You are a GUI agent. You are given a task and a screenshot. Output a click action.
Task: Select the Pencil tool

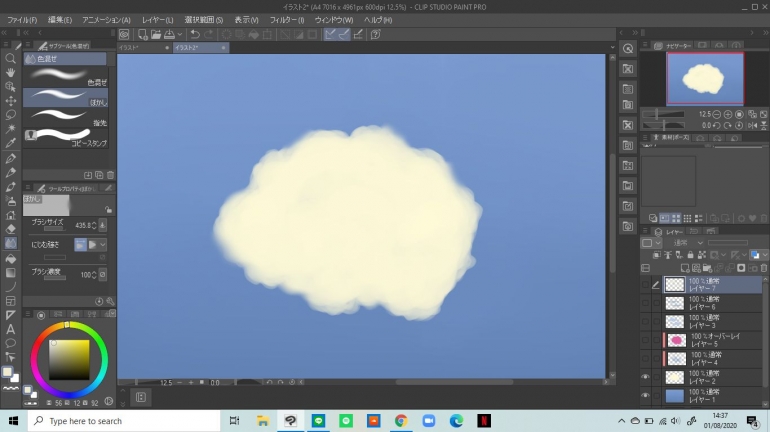click(x=10, y=173)
